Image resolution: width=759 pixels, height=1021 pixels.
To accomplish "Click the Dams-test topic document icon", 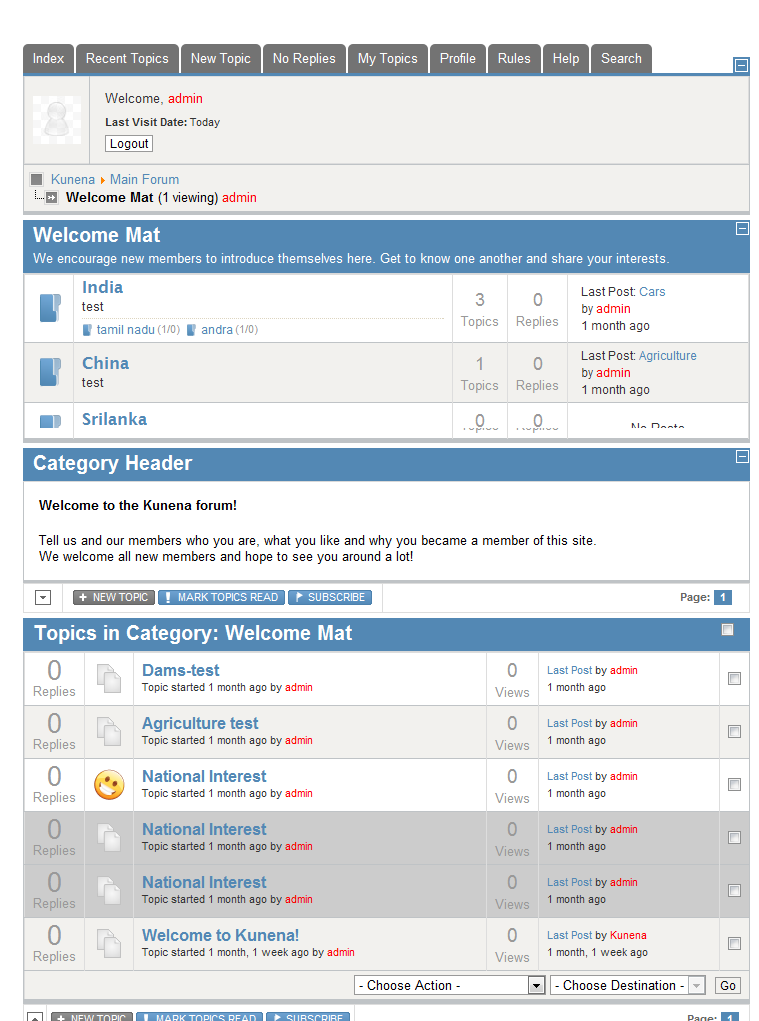I will coord(109,679).
